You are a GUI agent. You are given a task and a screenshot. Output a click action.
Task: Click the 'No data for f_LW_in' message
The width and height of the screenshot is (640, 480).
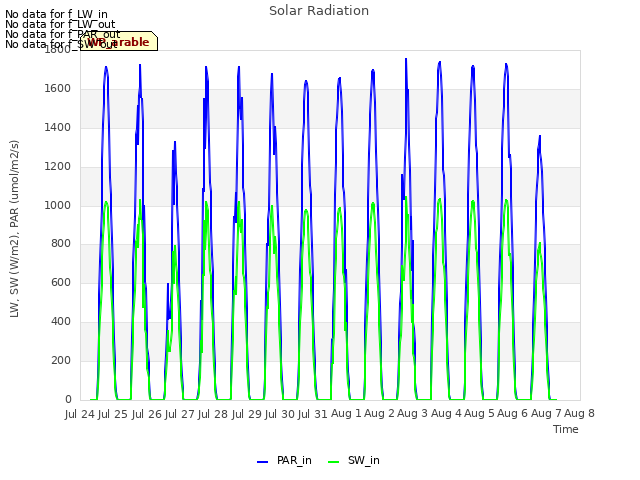click(56, 15)
